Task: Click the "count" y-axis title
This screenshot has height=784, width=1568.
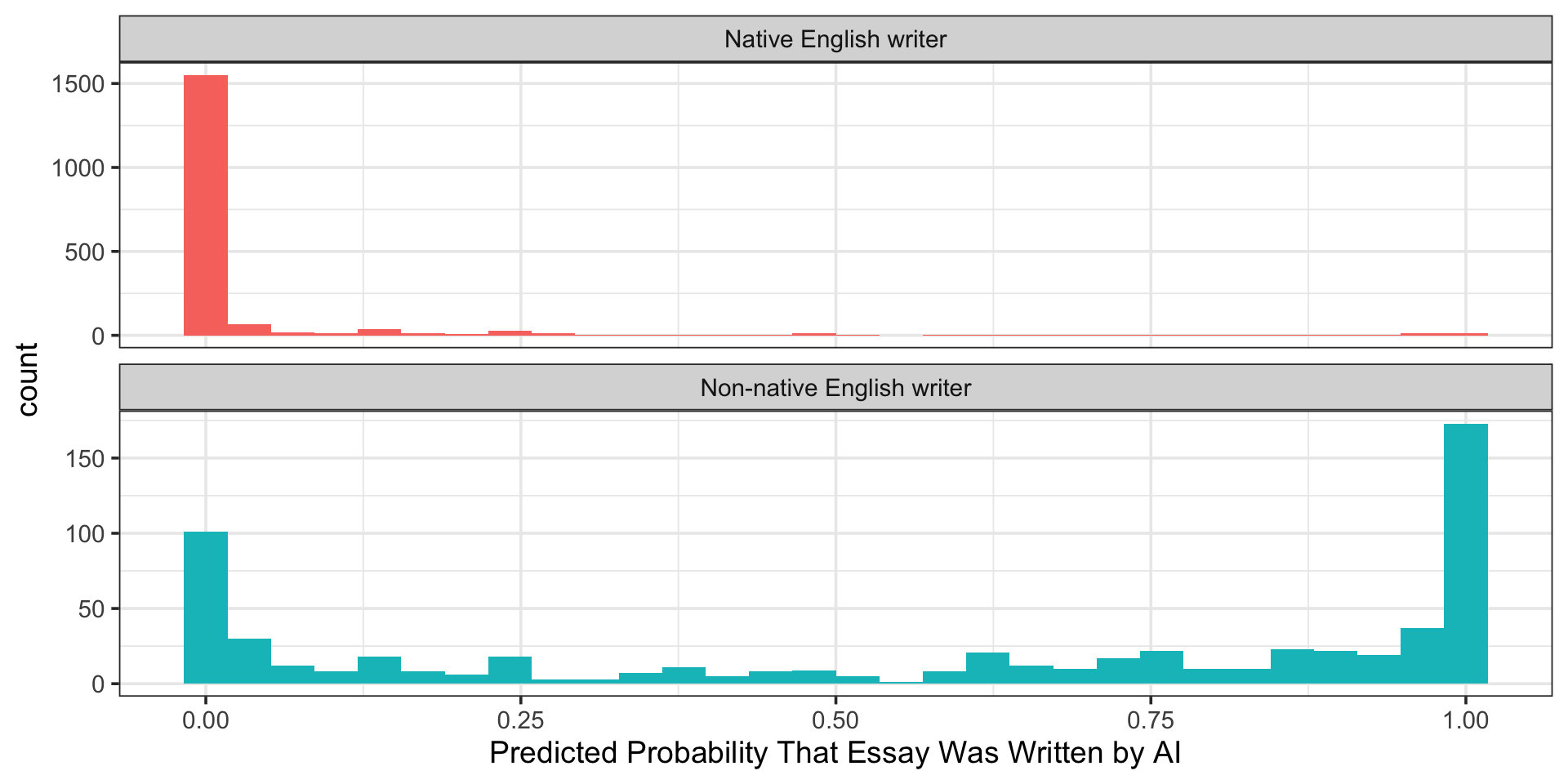Action: (28, 380)
